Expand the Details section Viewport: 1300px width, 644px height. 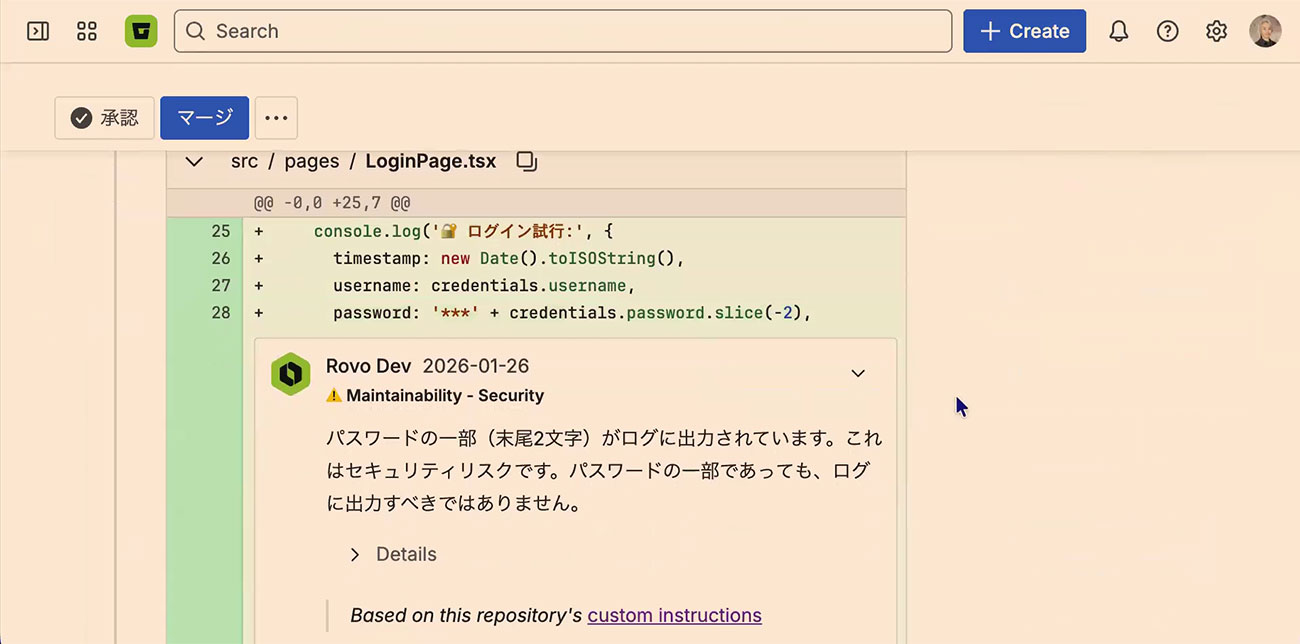393,554
